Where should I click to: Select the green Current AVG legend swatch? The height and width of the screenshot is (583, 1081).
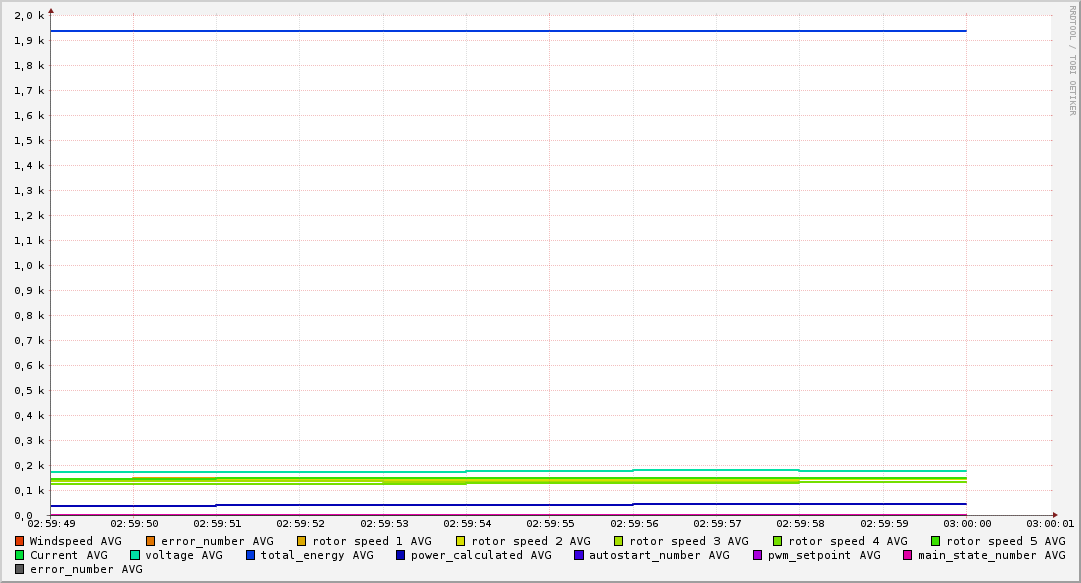point(19,555)
